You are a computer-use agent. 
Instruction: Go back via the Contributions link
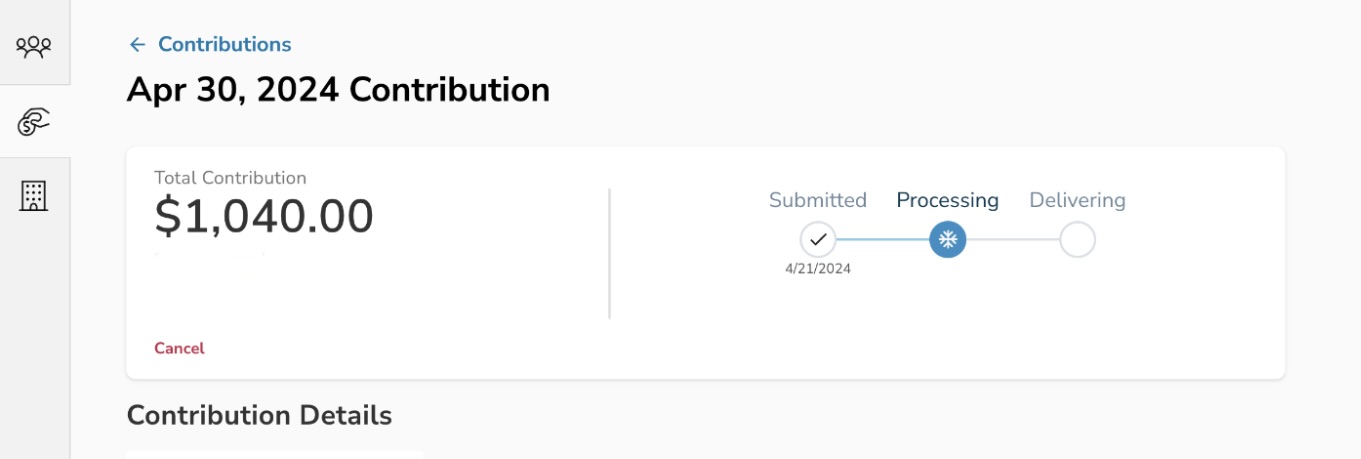tap(224, 45)
